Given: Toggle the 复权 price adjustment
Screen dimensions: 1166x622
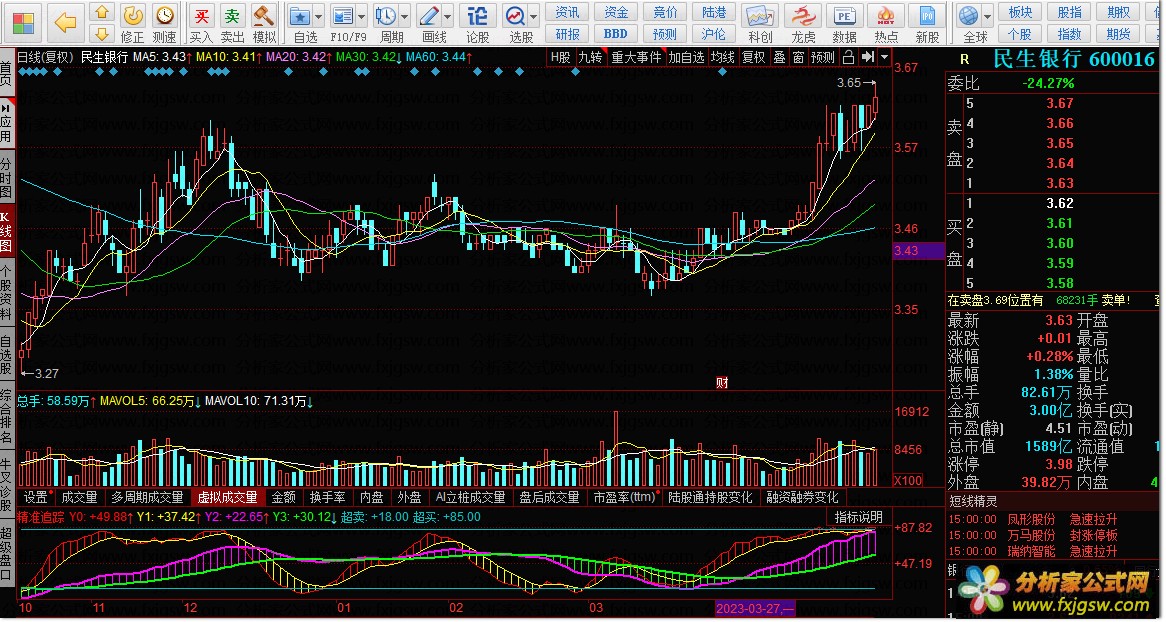Looking at the screenshot, I should click(x=753, y=57).
